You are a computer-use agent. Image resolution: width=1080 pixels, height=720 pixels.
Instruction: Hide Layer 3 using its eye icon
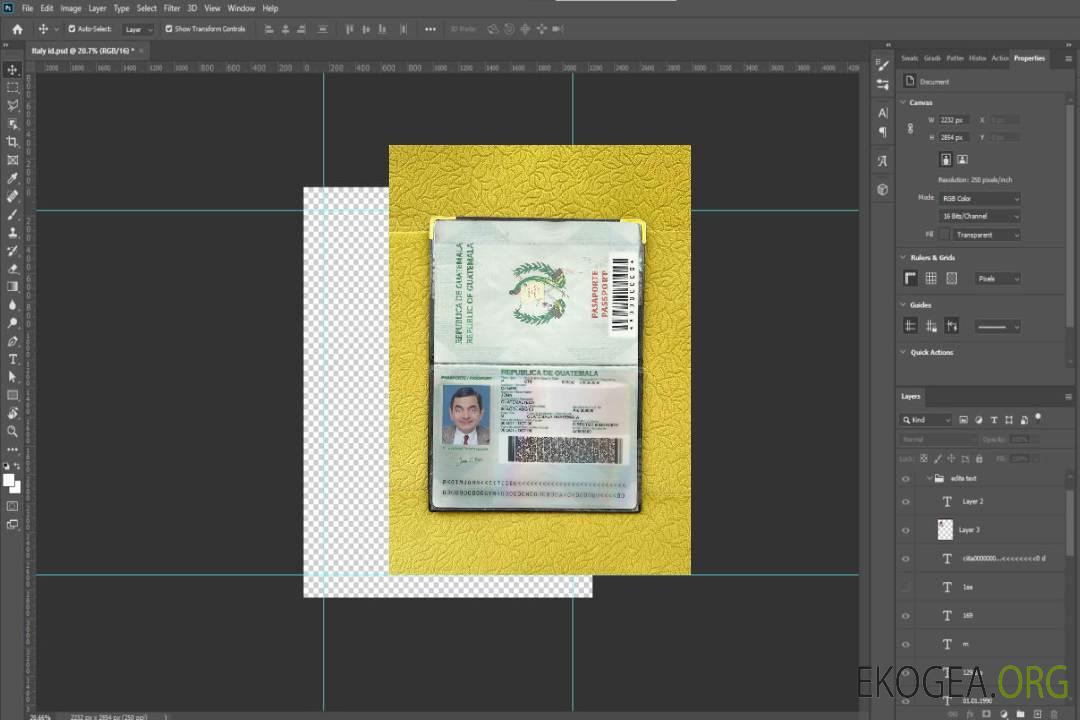(906, 530)
